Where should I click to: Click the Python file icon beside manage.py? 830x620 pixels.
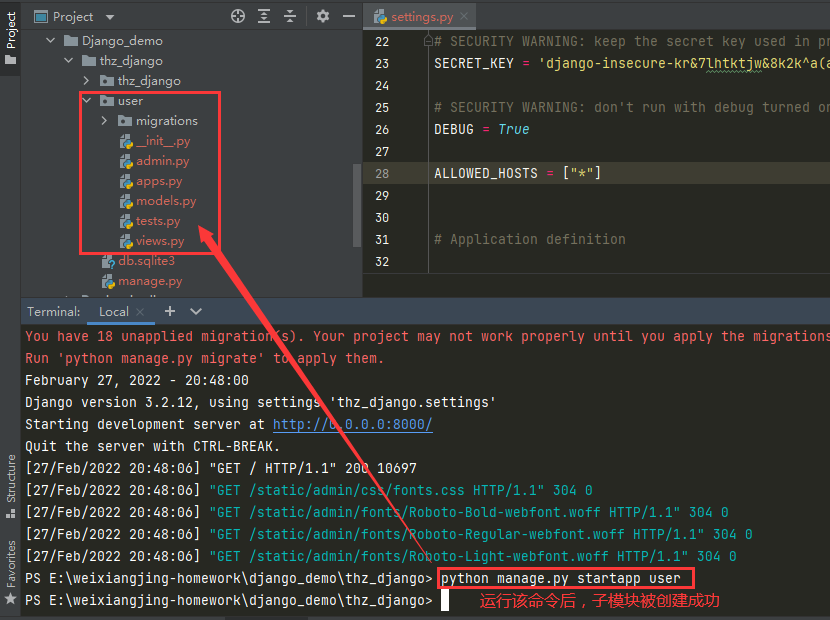click(x=109, y=282)
